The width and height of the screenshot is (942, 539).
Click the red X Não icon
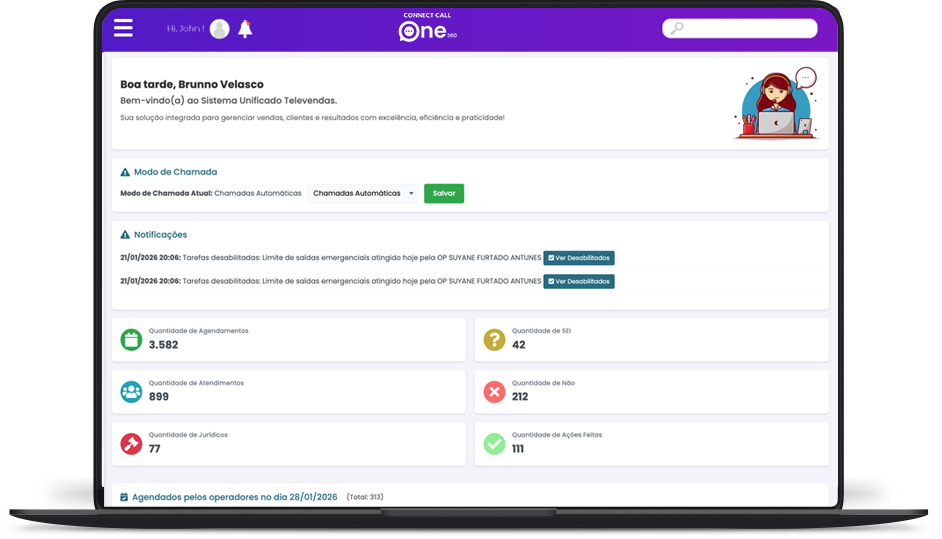[x=494, y=392]
